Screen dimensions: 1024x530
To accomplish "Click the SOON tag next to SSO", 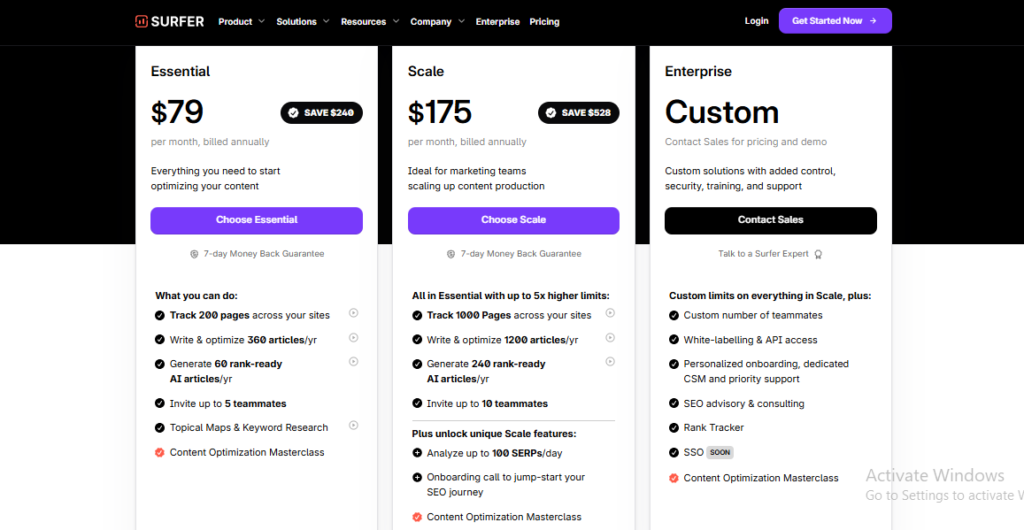I will click(720, 452).
